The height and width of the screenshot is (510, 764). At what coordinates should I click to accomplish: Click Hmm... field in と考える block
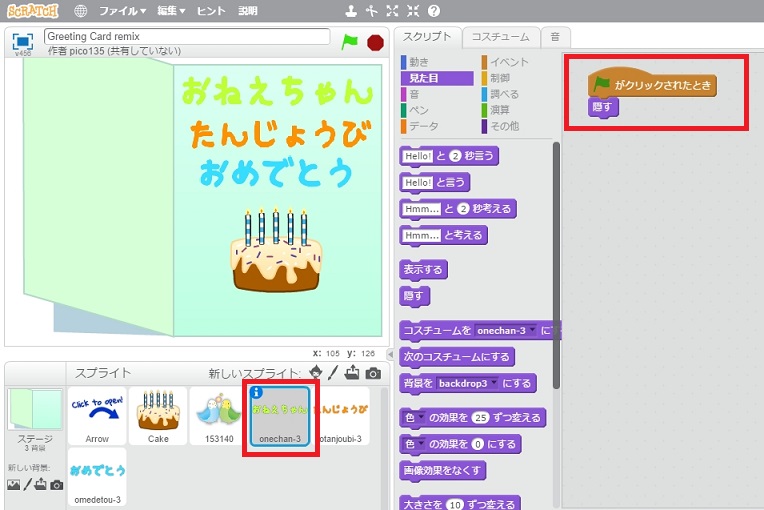coord(422,235)
